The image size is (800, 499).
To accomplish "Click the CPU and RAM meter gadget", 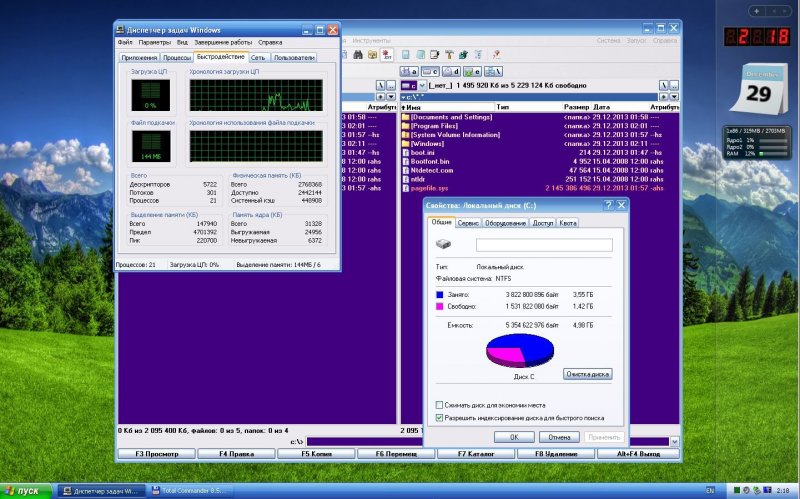I will coord(757,142).
